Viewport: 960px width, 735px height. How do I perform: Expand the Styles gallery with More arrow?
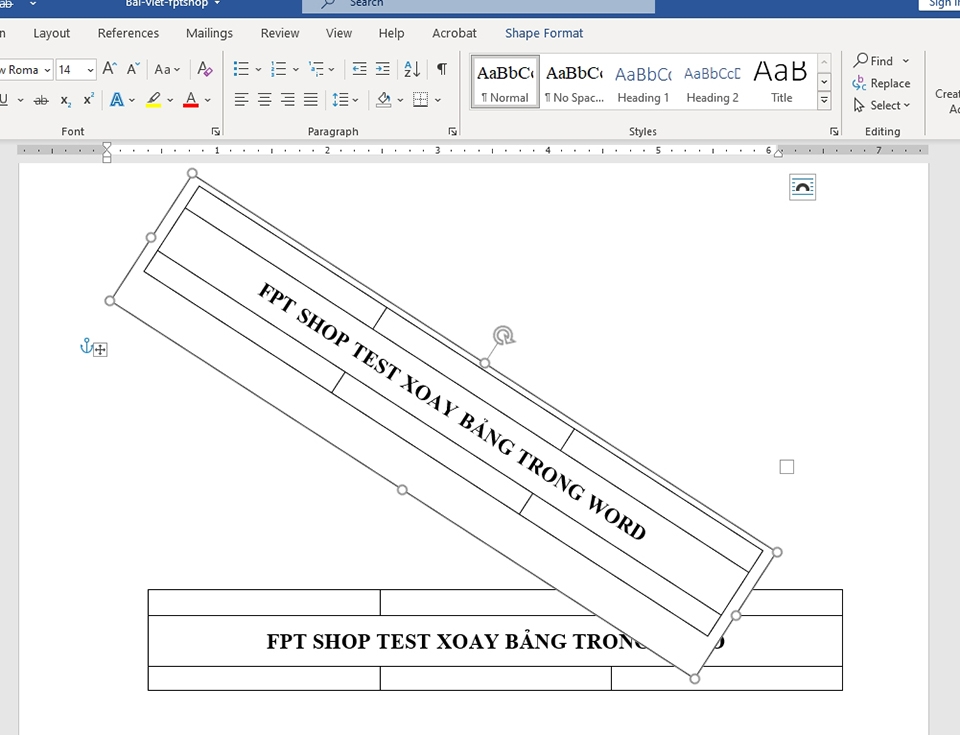pyautogui.click(x=823, y=100)
